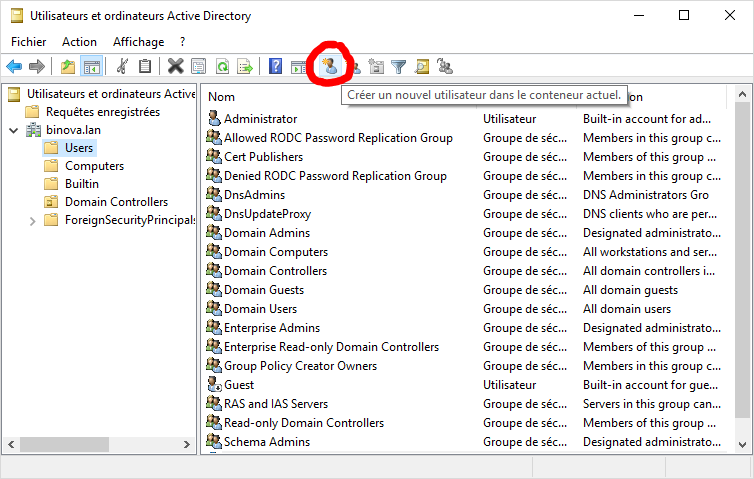Click the Delete X icon in toolbar
The height and width of the screenshot is (479, 754).
tap(175, 67)
